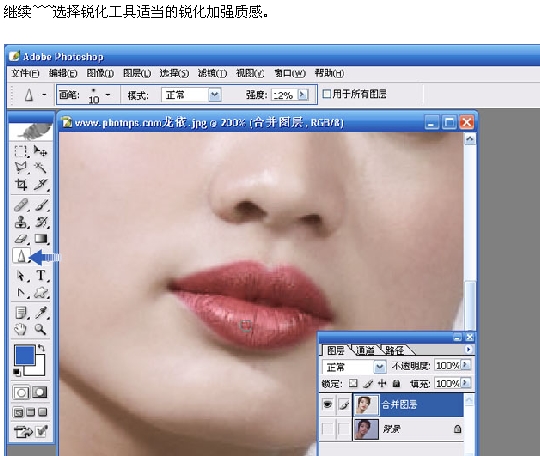The width and height of the screenshot is (540, 456).
Task: Reset to default black and white colors
Action: coord(17,372)
